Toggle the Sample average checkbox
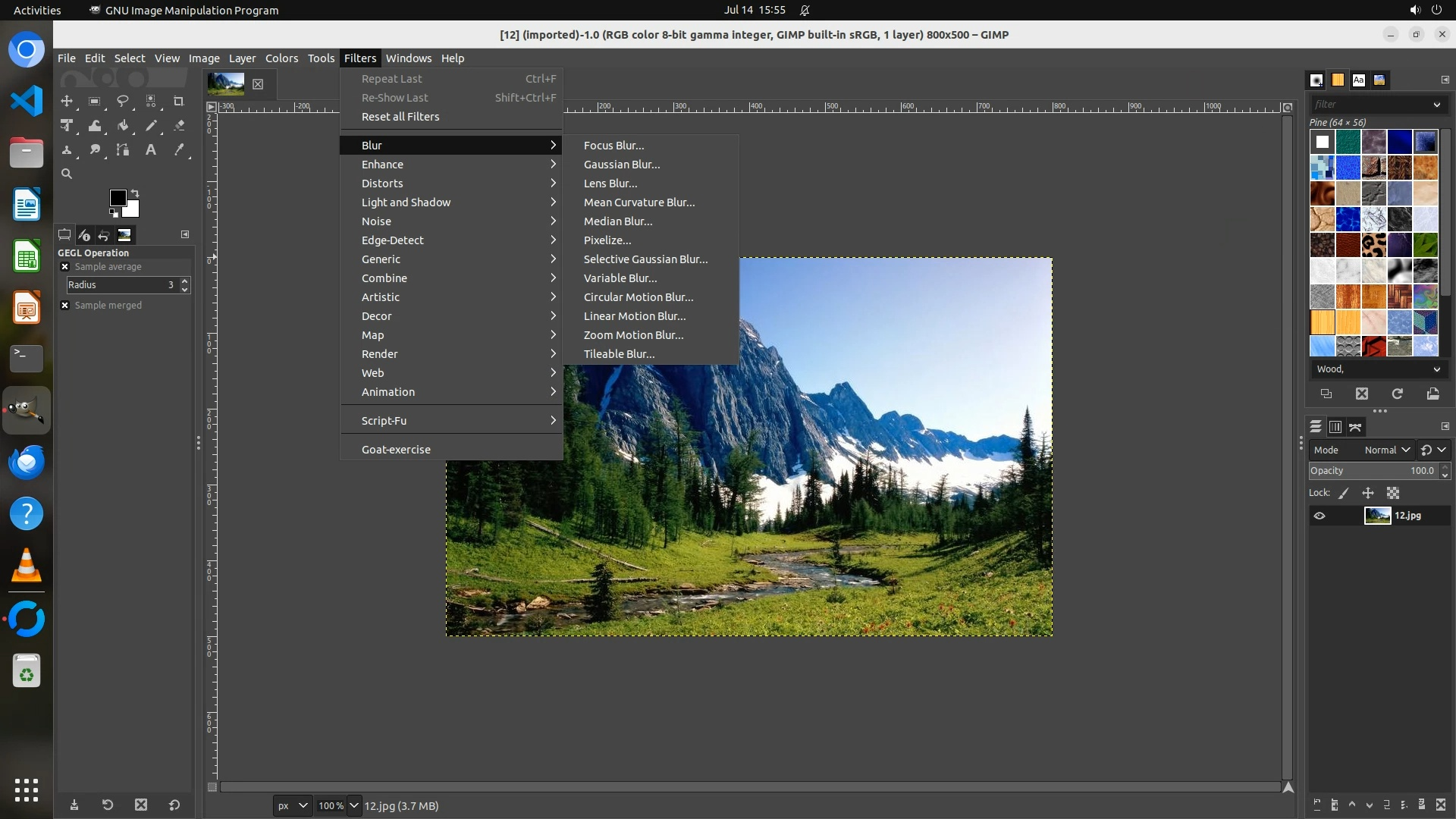 tap(65, 267)
